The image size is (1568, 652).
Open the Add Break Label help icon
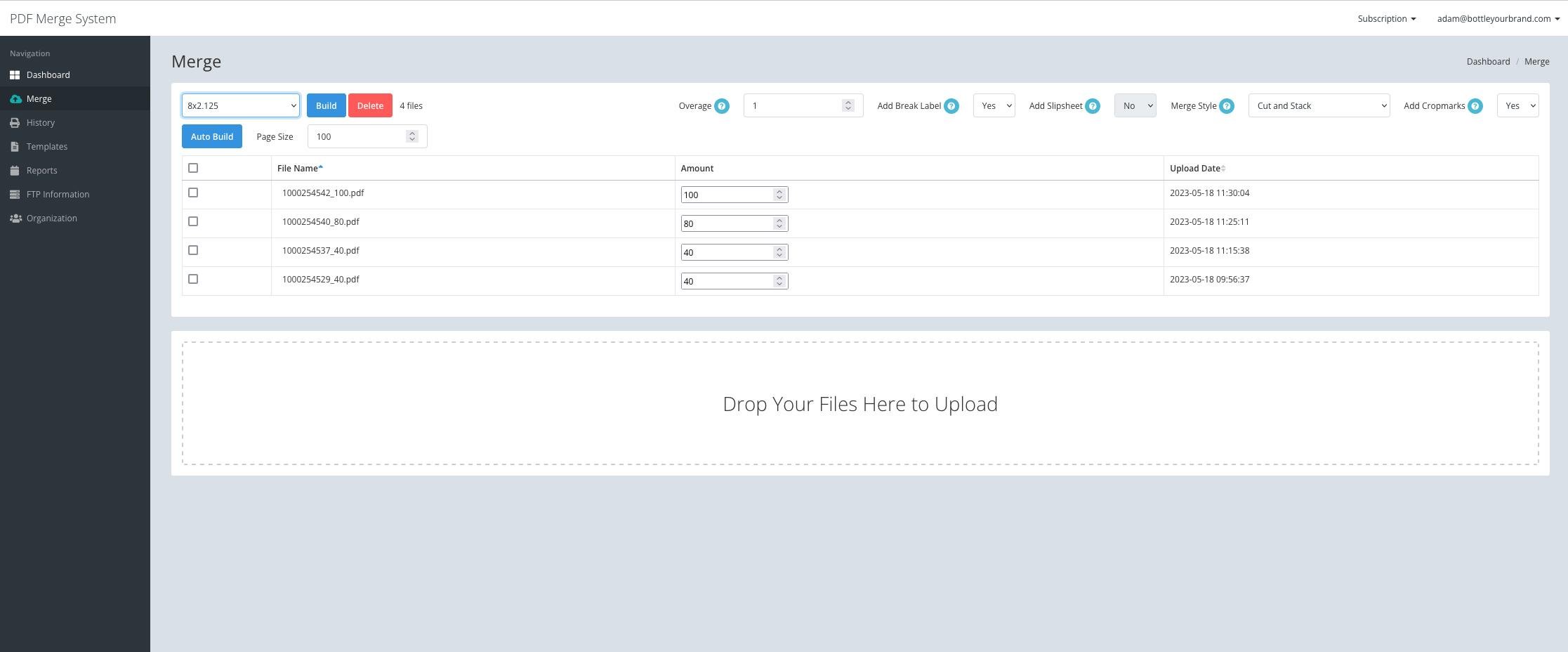pos(951,106)
